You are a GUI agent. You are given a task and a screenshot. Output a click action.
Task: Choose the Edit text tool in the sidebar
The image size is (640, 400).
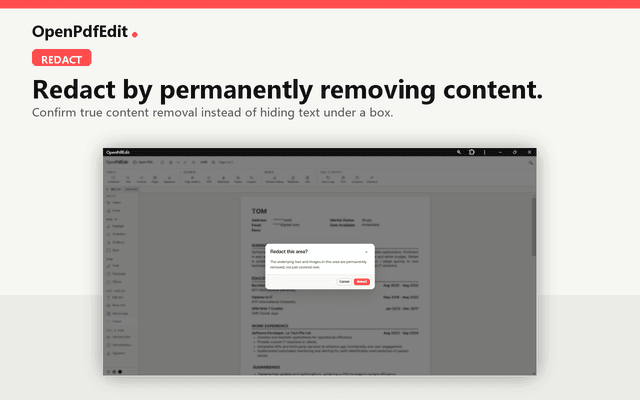[115, 297]
